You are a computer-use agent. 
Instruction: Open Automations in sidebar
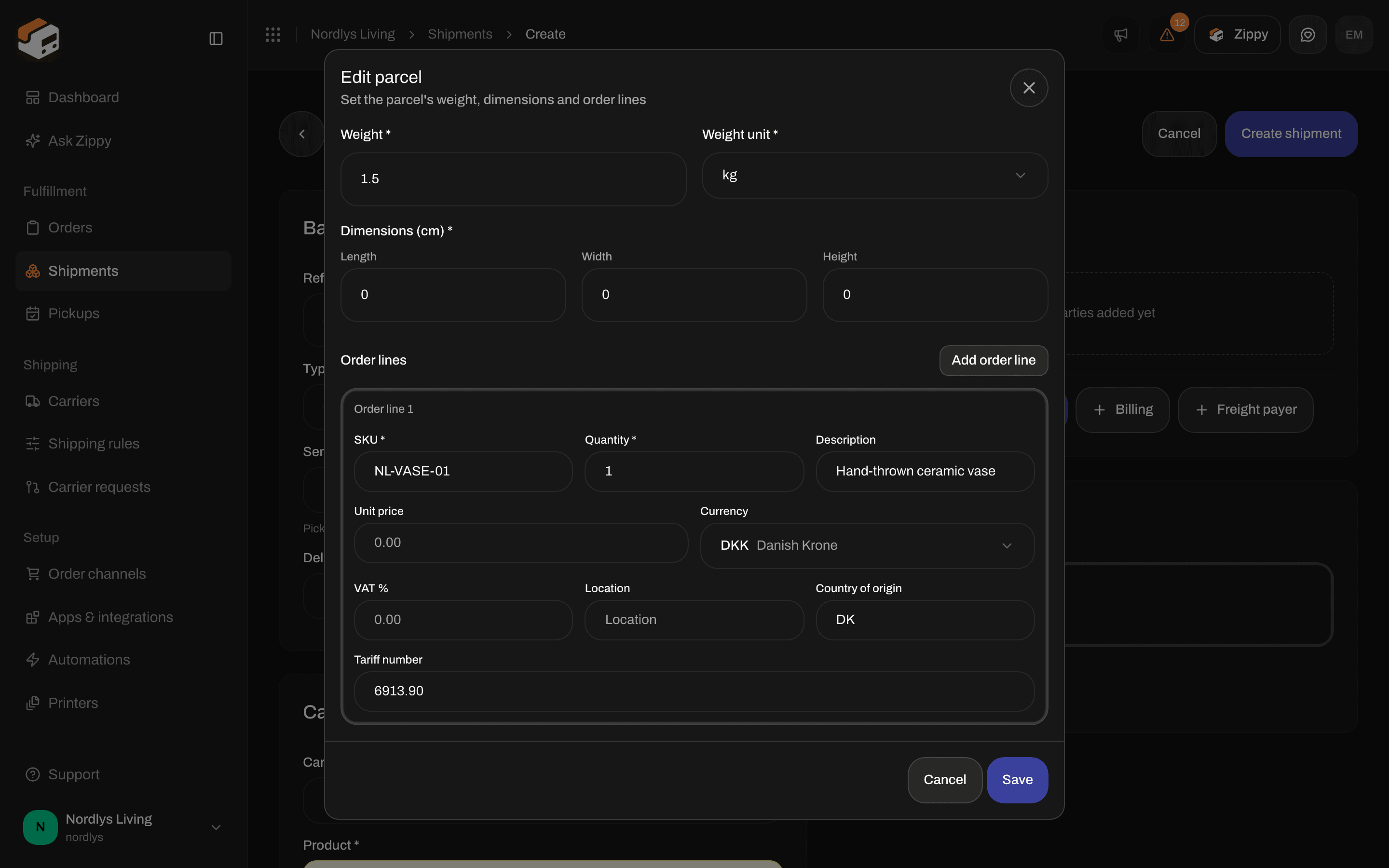coord(123,660)
